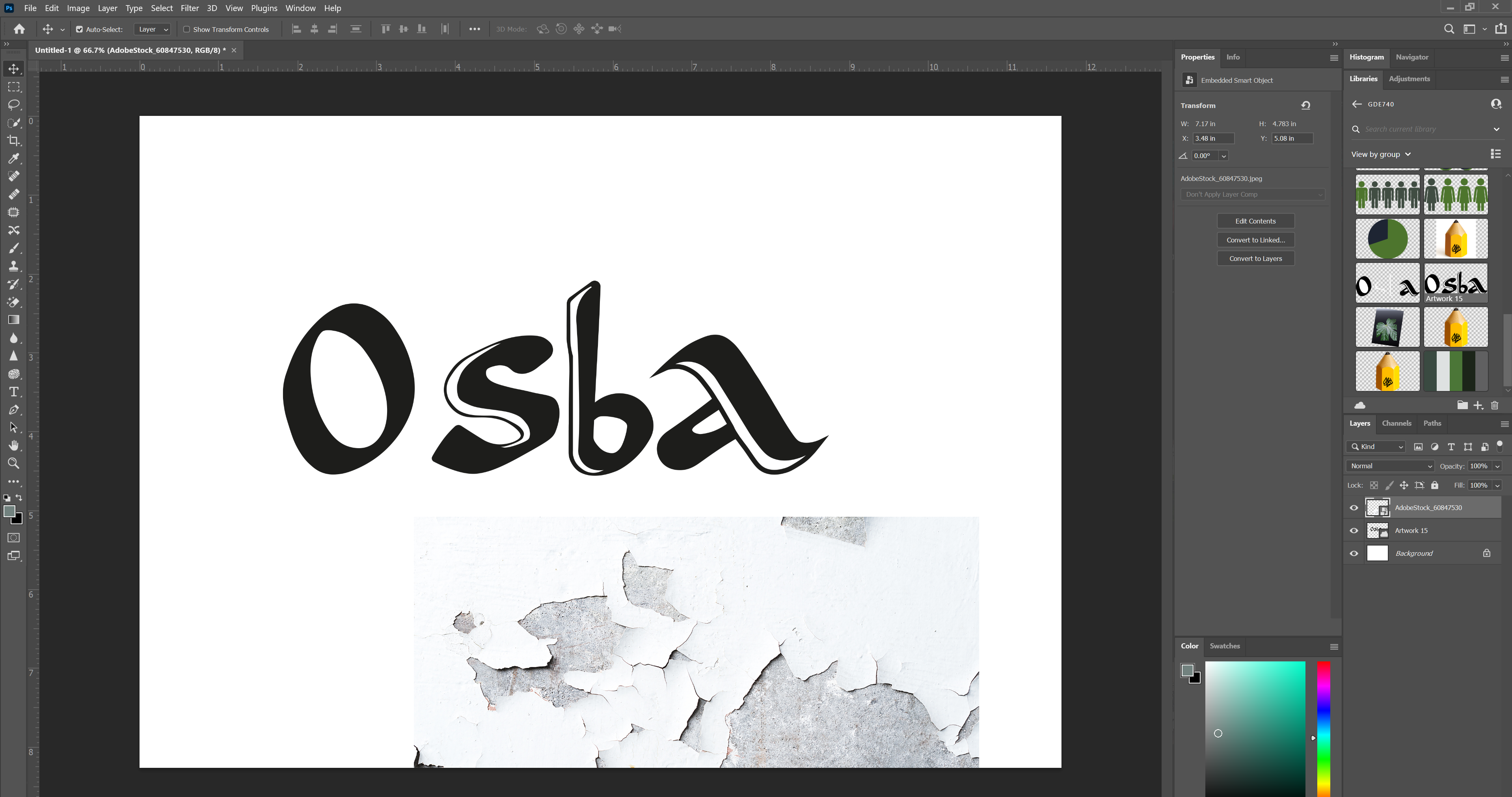Select the Zoom tool in toolbar
The height and width of the screenshot is (797, 1512).
coord(13,464)
